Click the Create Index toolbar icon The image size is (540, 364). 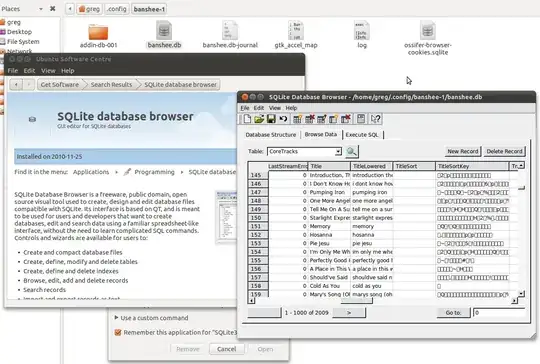click(x=333, y=119)
